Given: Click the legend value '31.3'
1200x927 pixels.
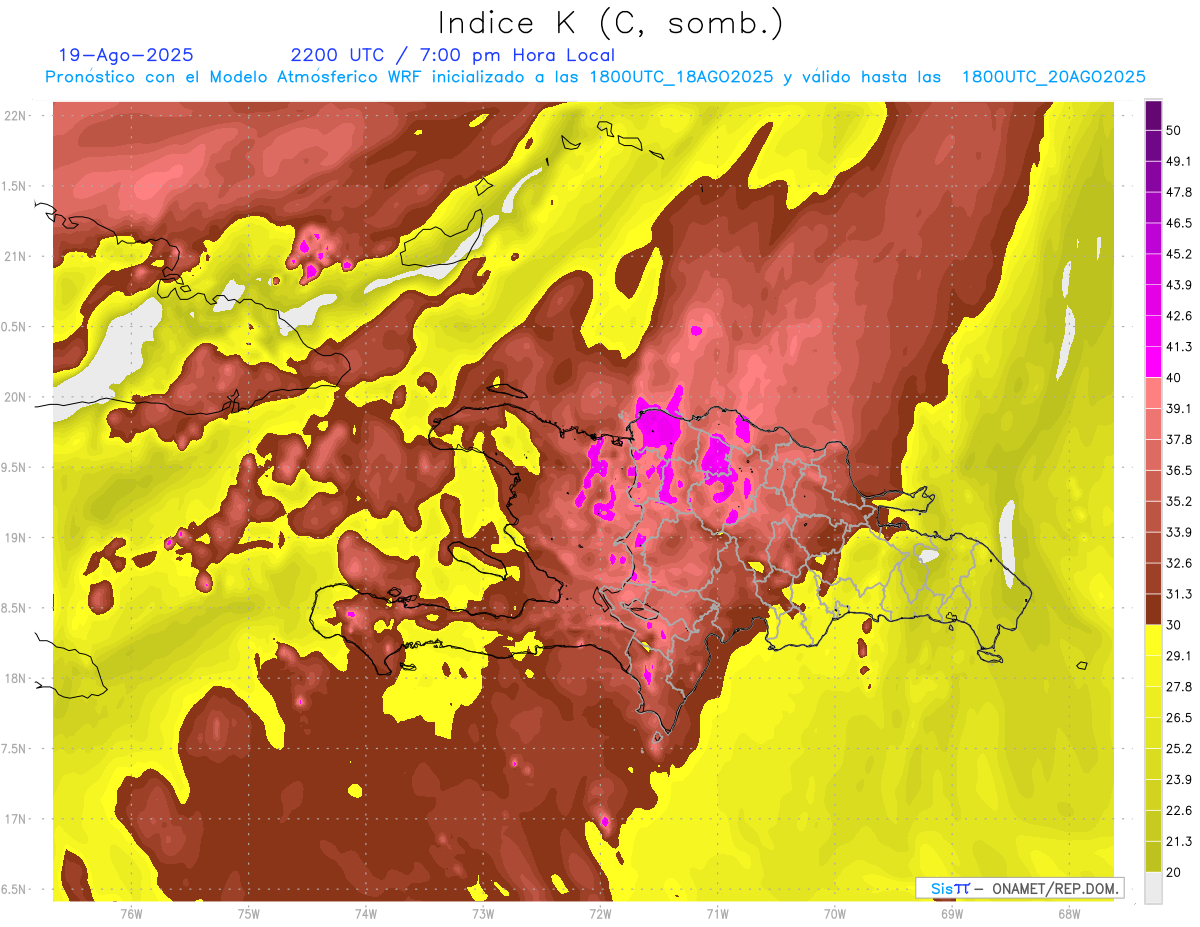Looking at the screenshot, I should (x=1178, y=594).
